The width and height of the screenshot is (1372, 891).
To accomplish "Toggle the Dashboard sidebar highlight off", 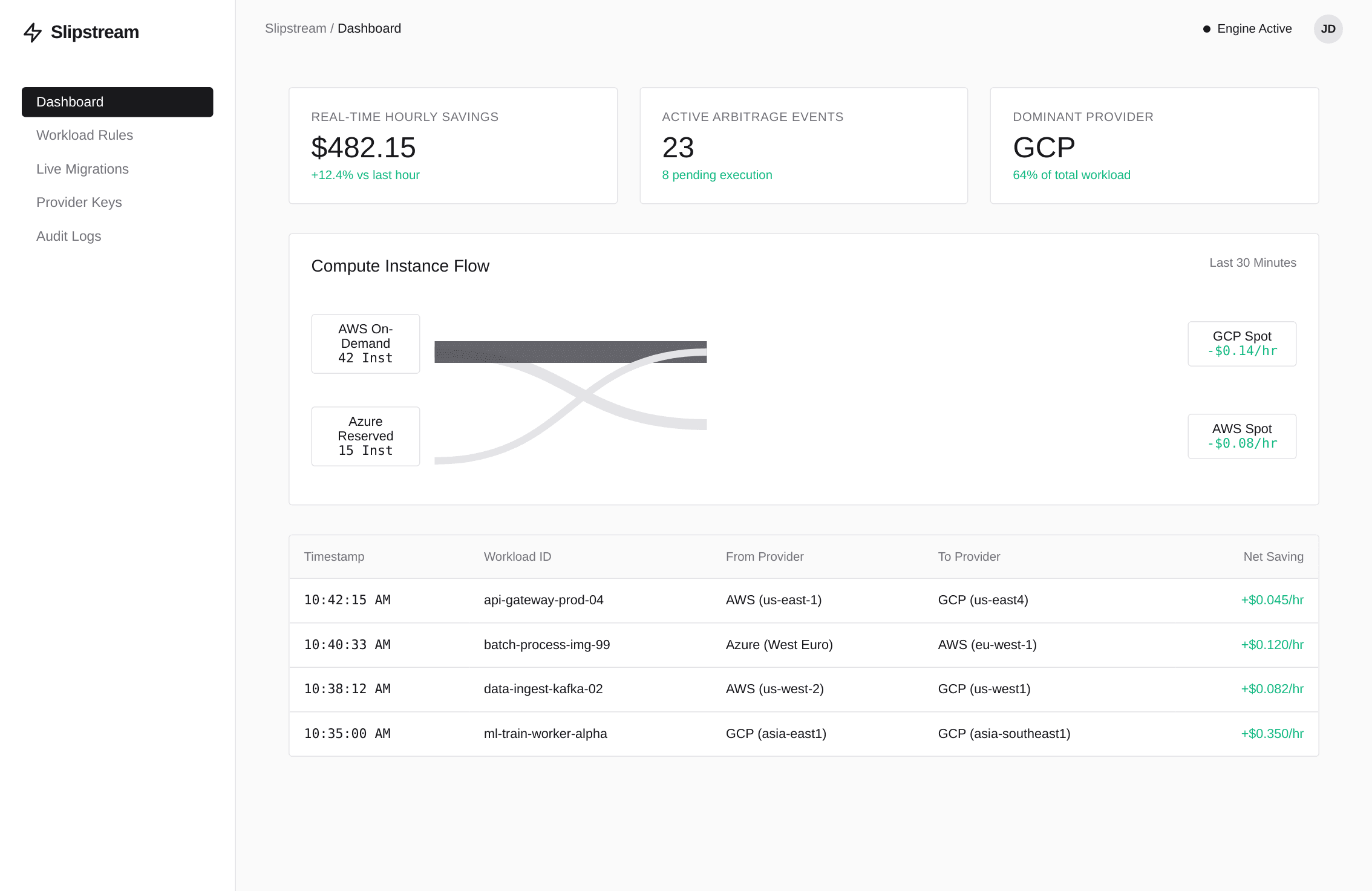I will [x=117, y=102].
